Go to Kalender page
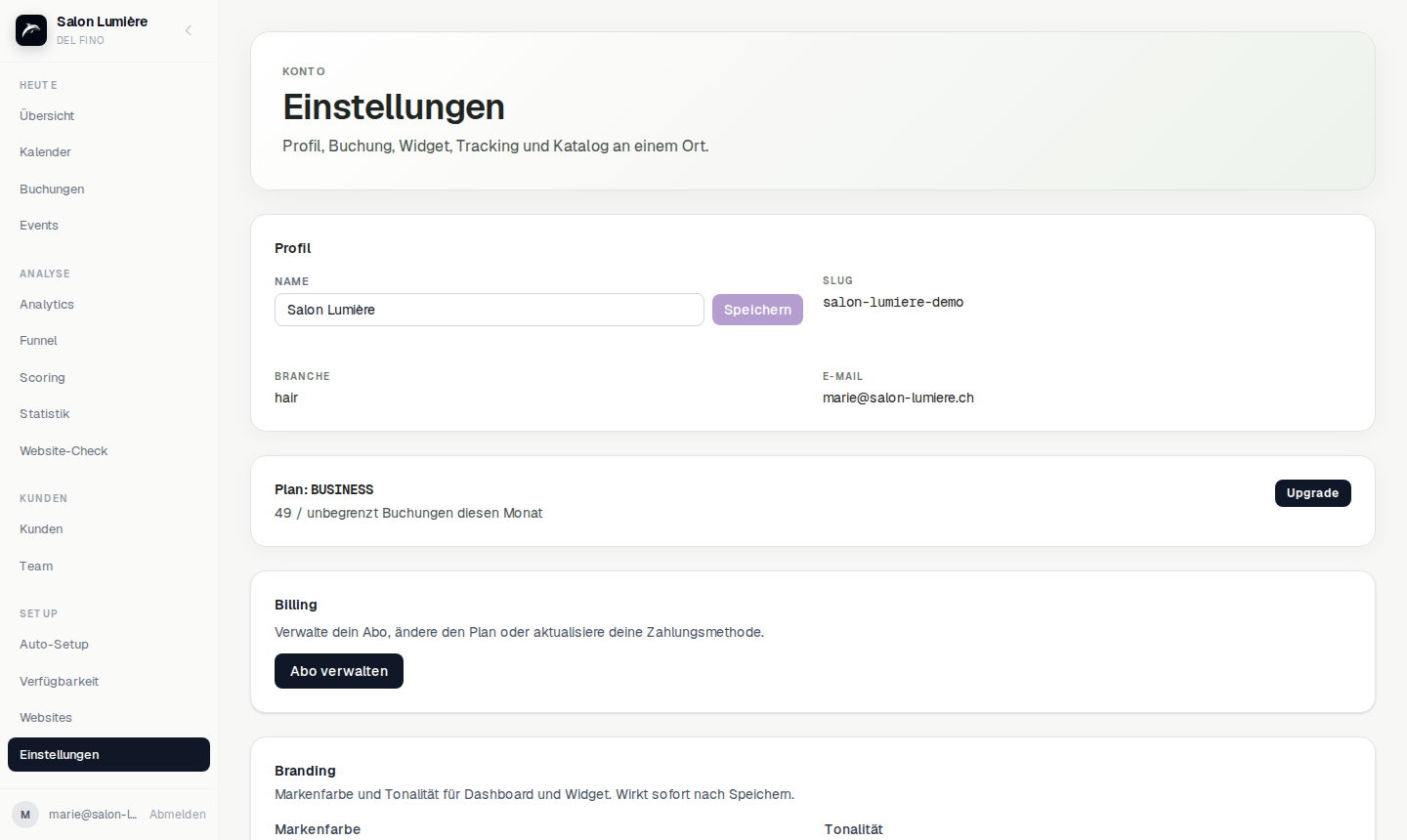Screen dimensions: 1407x840 (x=108, y=152)
